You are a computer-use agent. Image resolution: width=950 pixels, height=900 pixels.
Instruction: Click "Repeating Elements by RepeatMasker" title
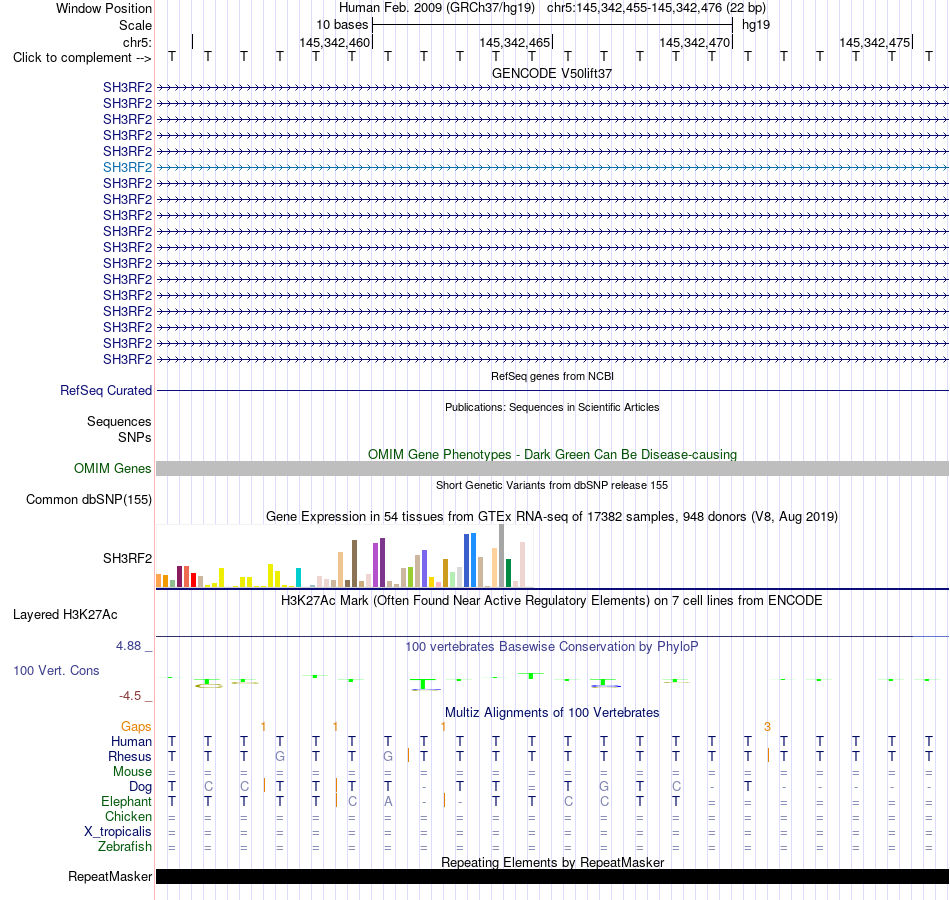pos(552,862)
